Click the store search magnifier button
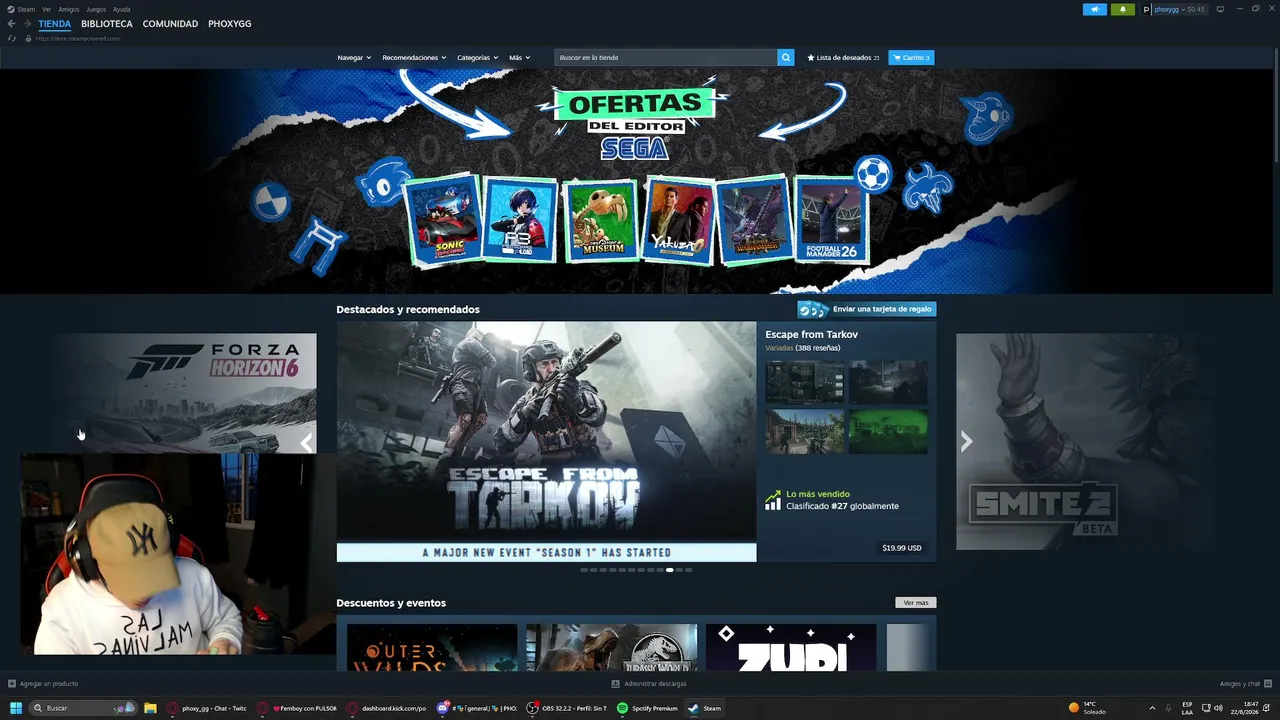Image resolution: width=1280 pixels, height=720 pixels. (786, 58)
